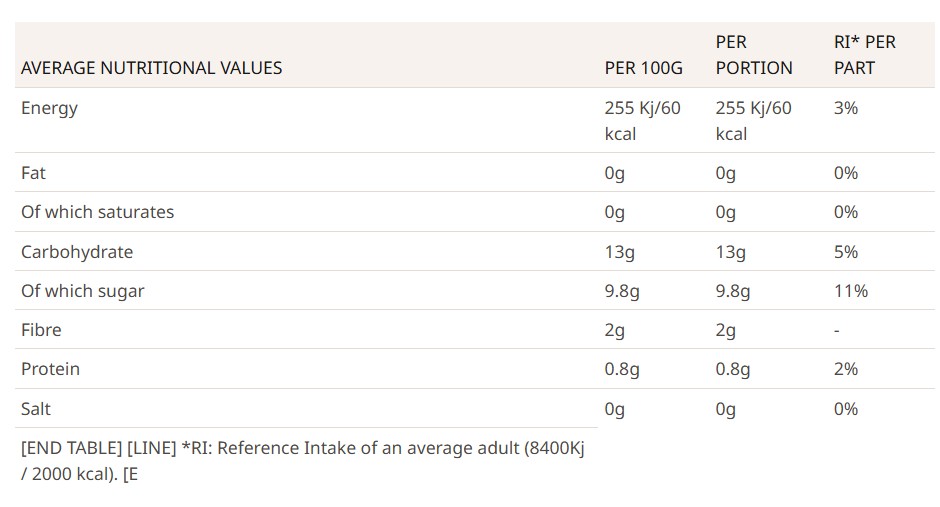Click the 11% sugar reference intake value
940x507 pixels.
coord(851,291)
